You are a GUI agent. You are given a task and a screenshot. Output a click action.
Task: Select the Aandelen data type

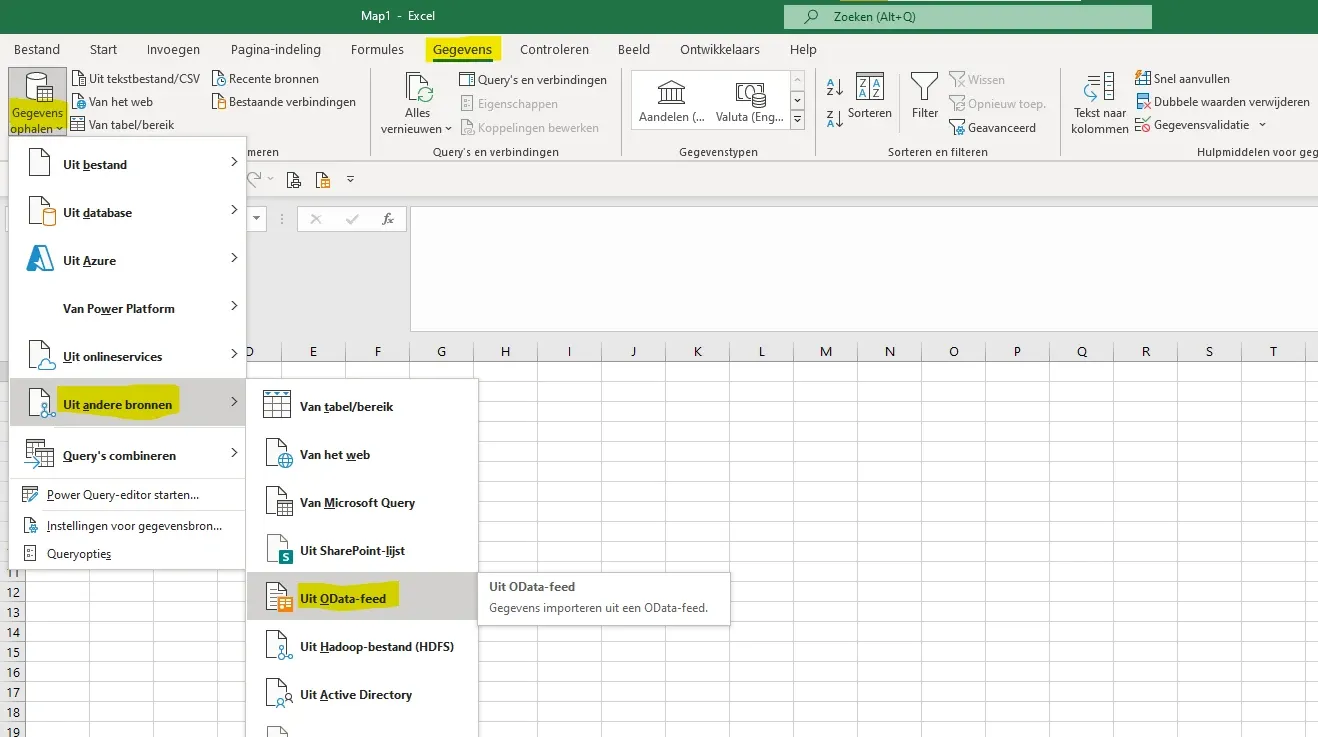671,102
